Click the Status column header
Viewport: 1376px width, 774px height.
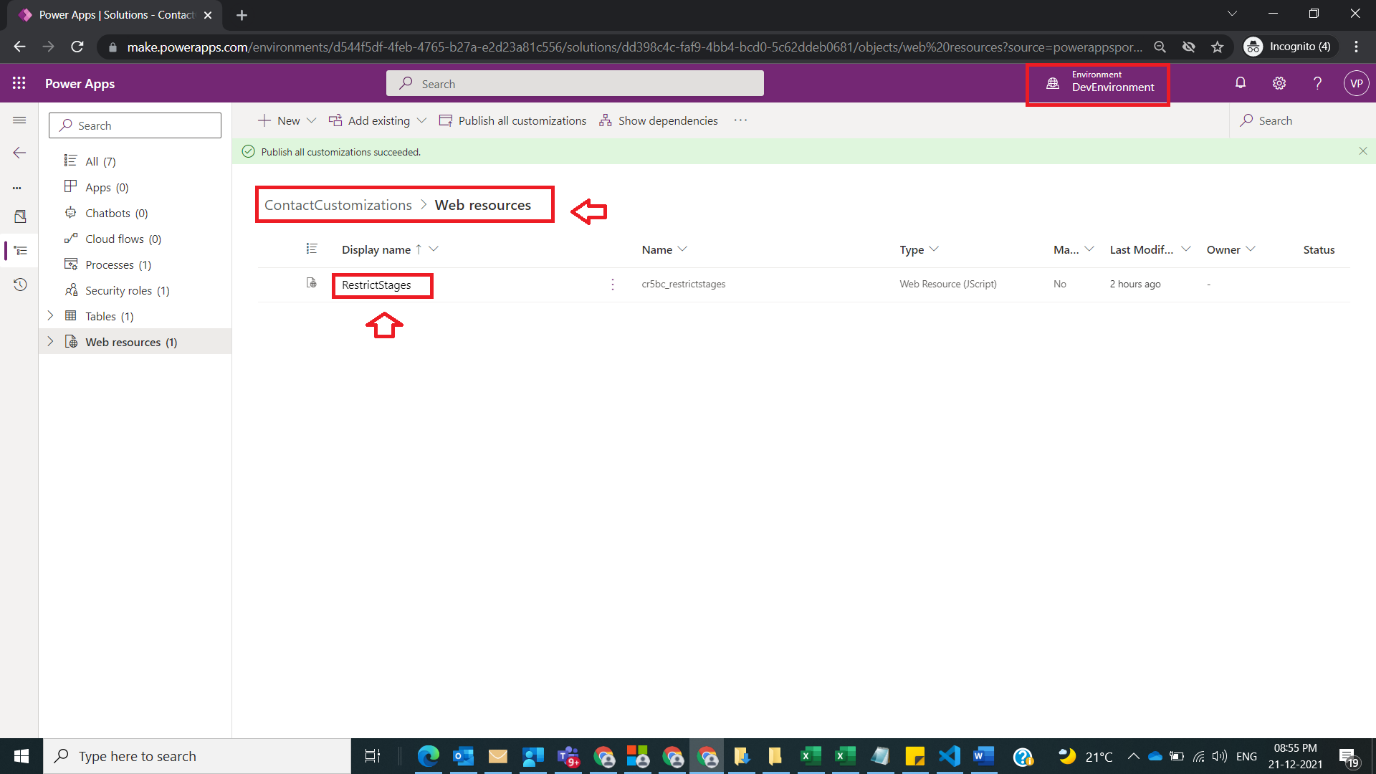[1319, 250]
